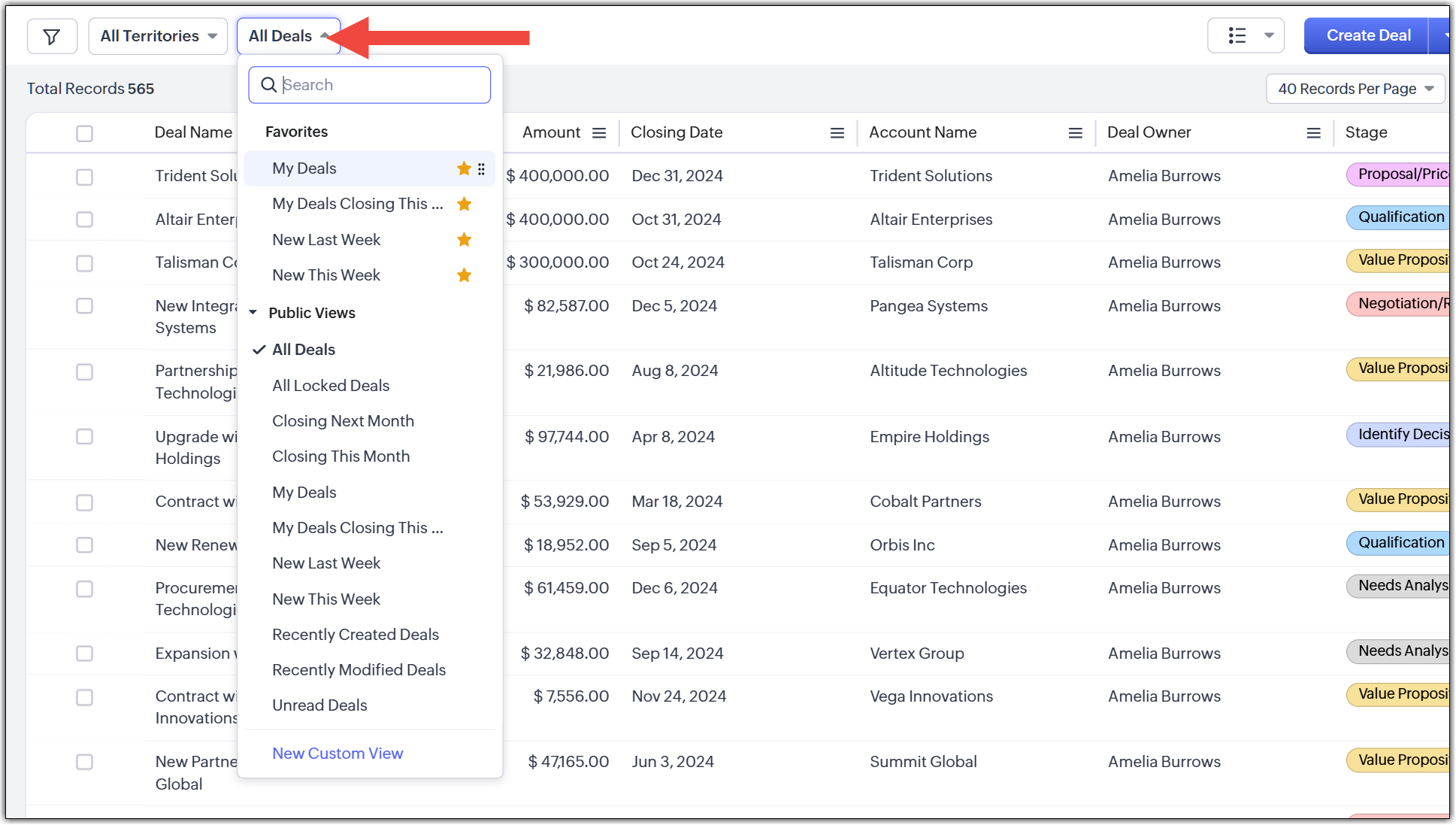Open New Custom View link

[338, 754]
